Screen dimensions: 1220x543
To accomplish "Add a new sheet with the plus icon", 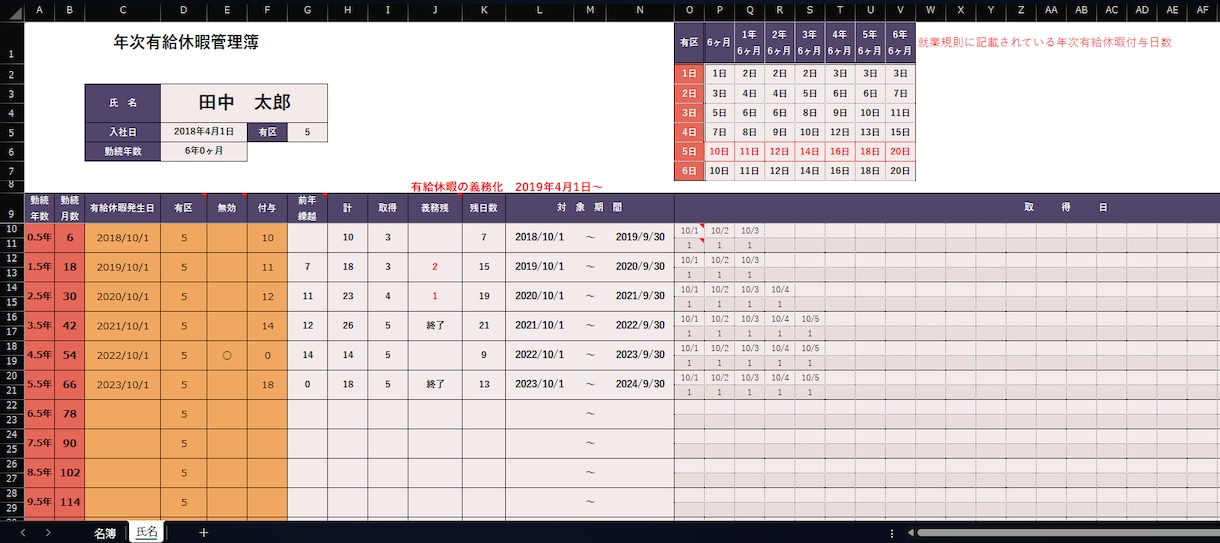I will pos(204,533).
